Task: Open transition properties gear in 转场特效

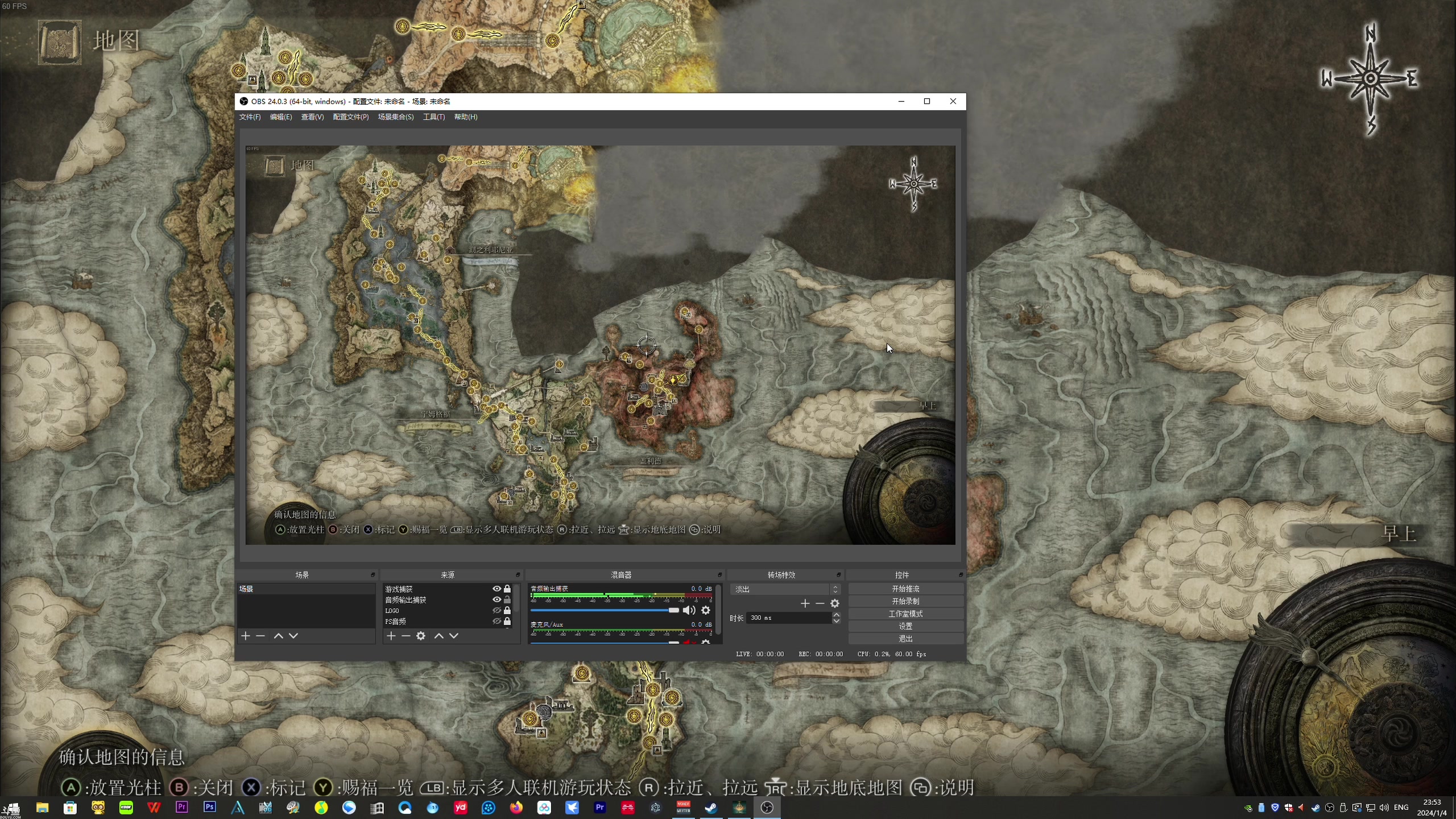Action: (x=835, y=603)
